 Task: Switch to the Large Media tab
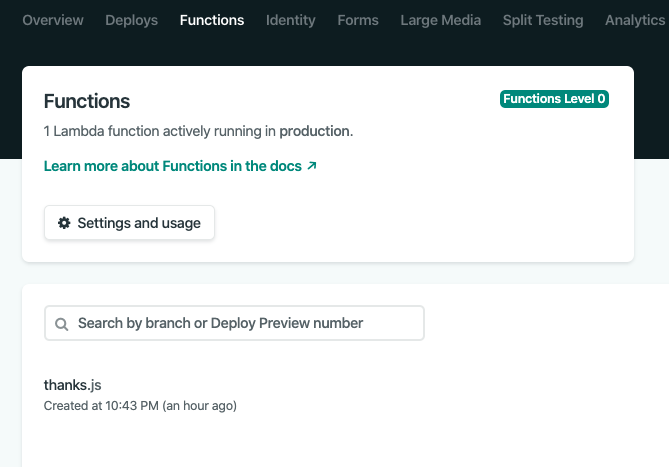440,20
